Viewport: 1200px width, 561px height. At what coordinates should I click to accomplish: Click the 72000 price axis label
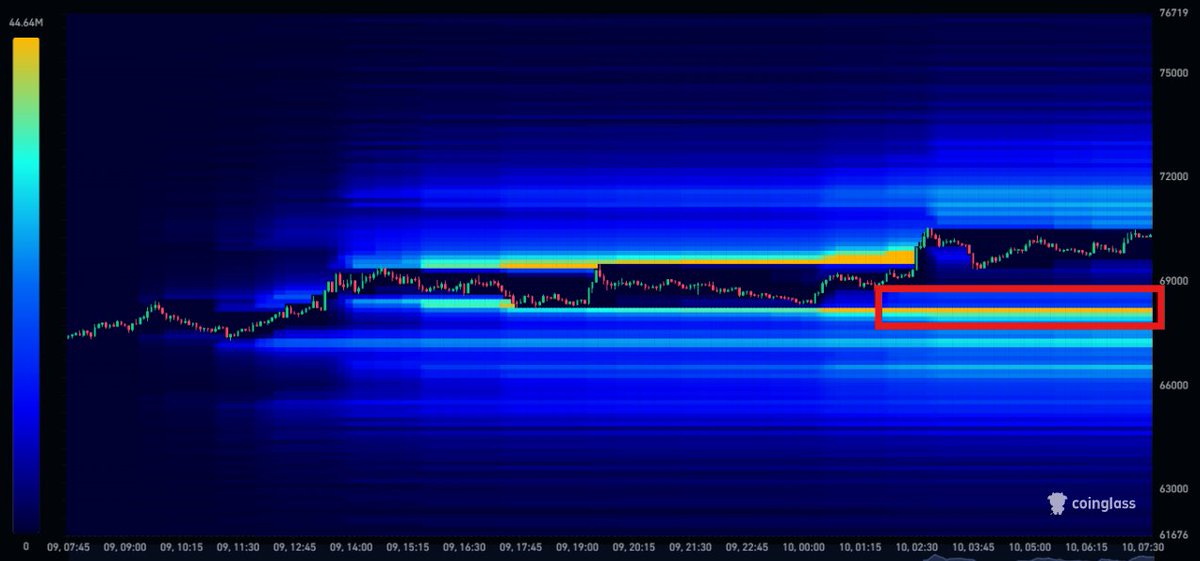(1173, 177)
